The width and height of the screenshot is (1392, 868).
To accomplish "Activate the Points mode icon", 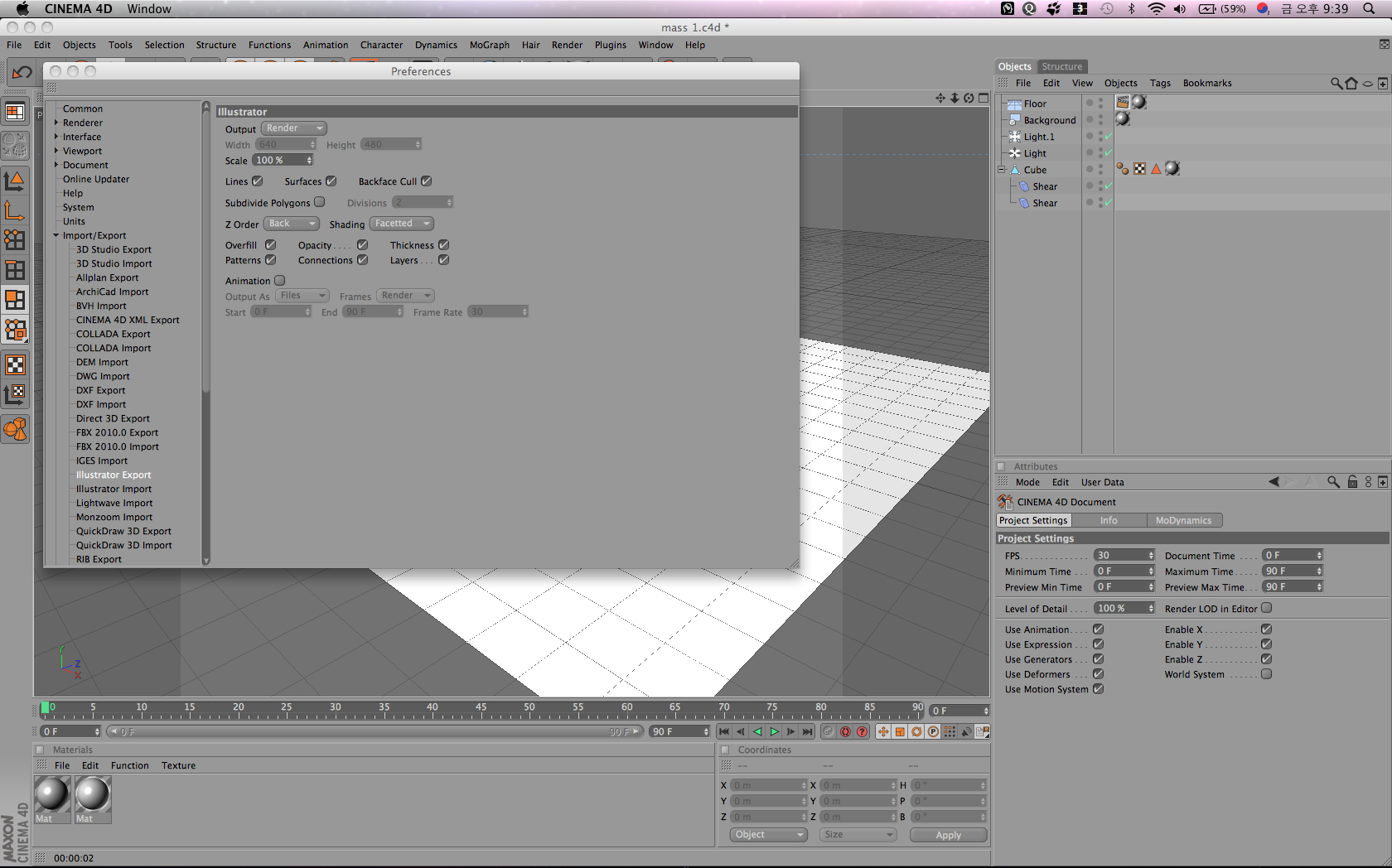I will [15, 240].
